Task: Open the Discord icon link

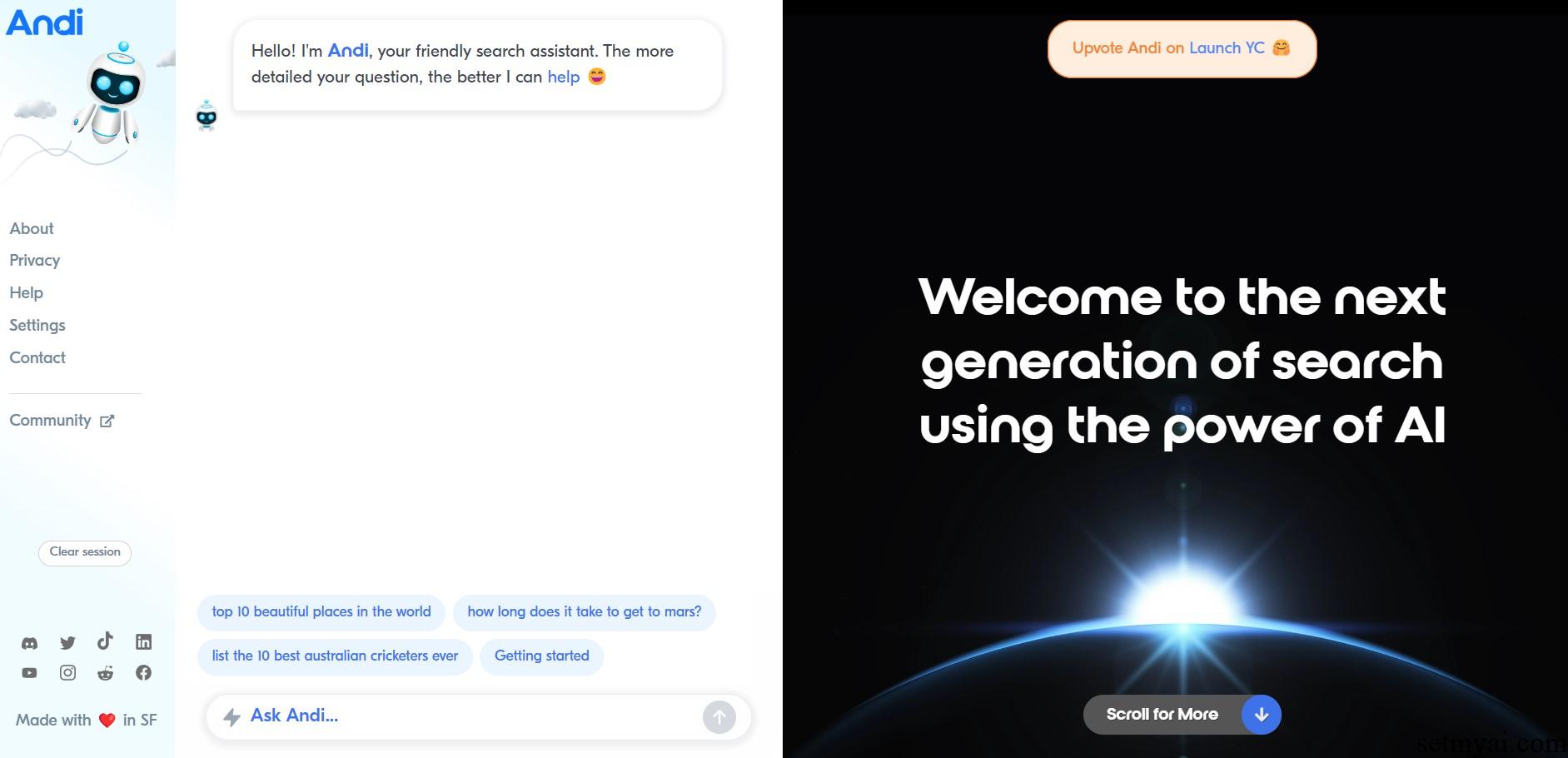Action: (29, 642)
